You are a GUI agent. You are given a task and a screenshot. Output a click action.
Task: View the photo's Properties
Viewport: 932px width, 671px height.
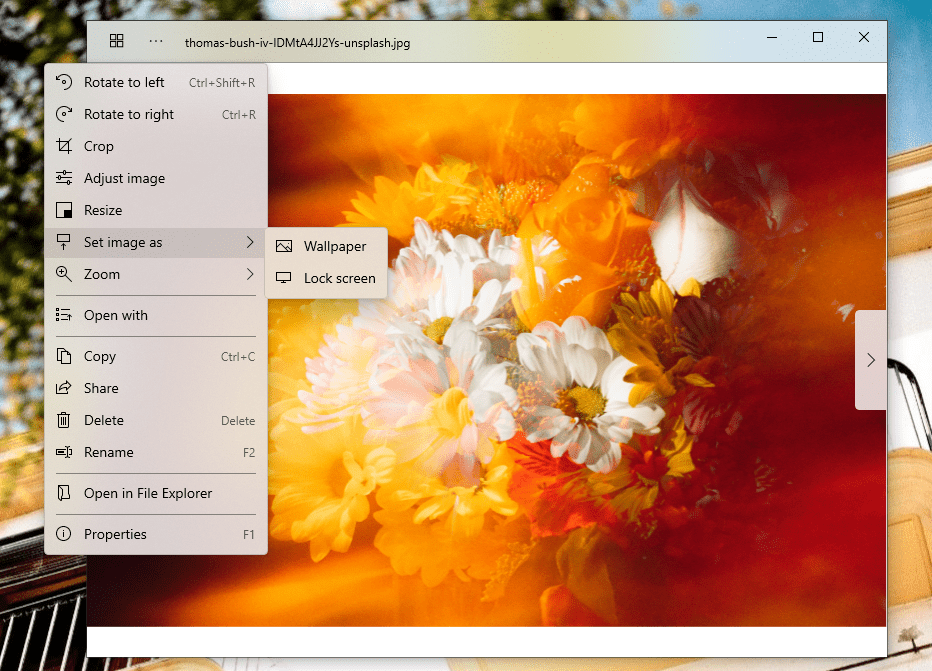click(x=113, y=534)
